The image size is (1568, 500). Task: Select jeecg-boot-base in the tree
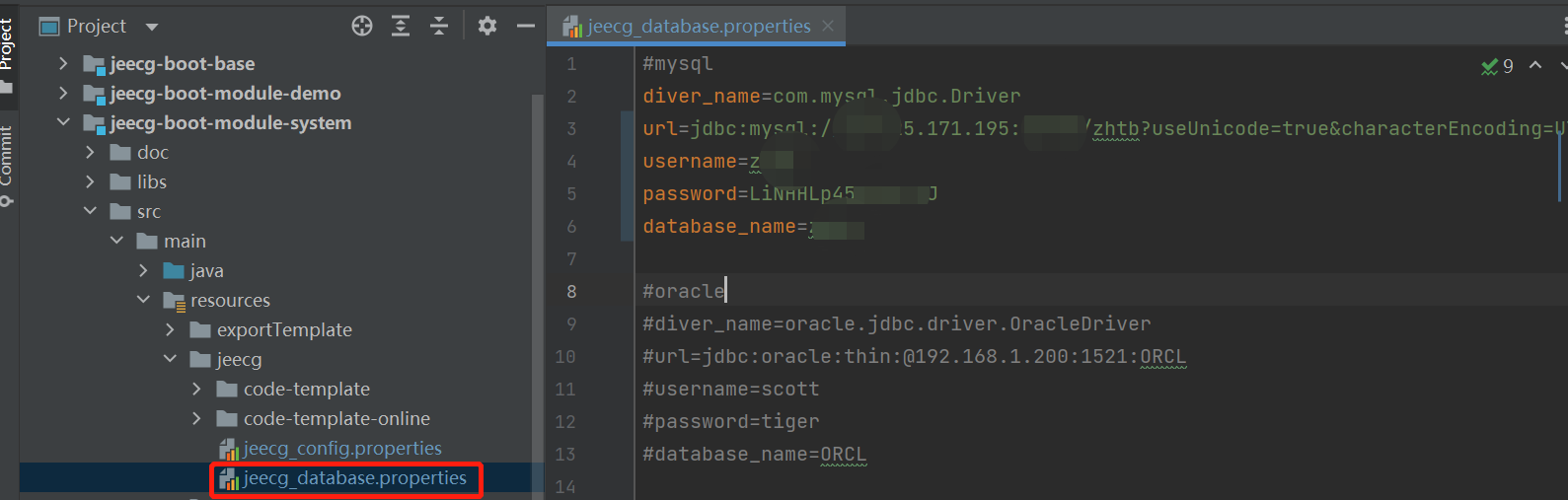[183, 64]
